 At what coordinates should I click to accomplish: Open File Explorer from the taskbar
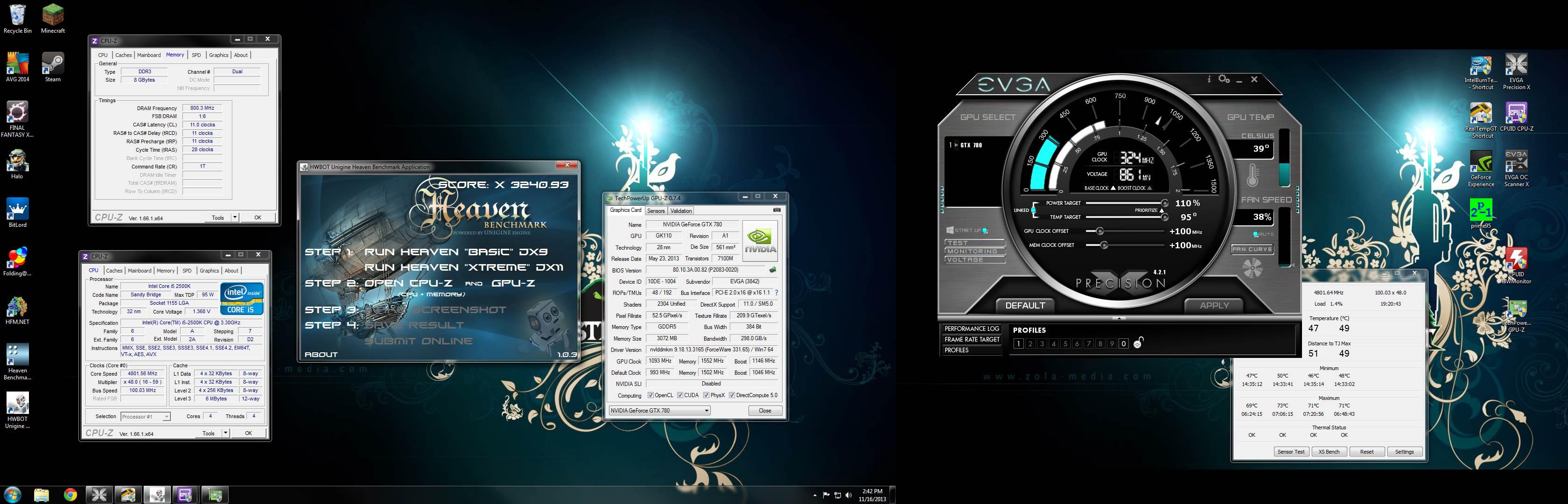point(41,494)
